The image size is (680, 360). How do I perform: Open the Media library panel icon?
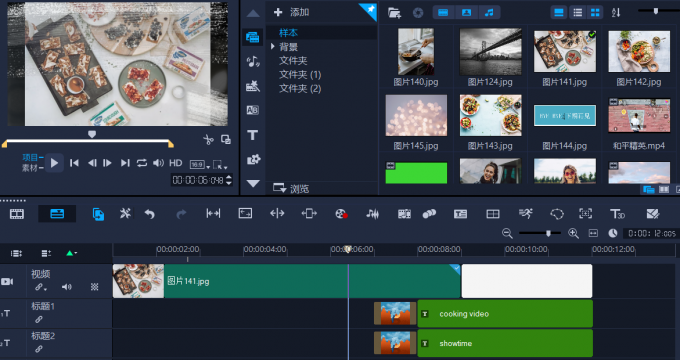tap(252, 37)
